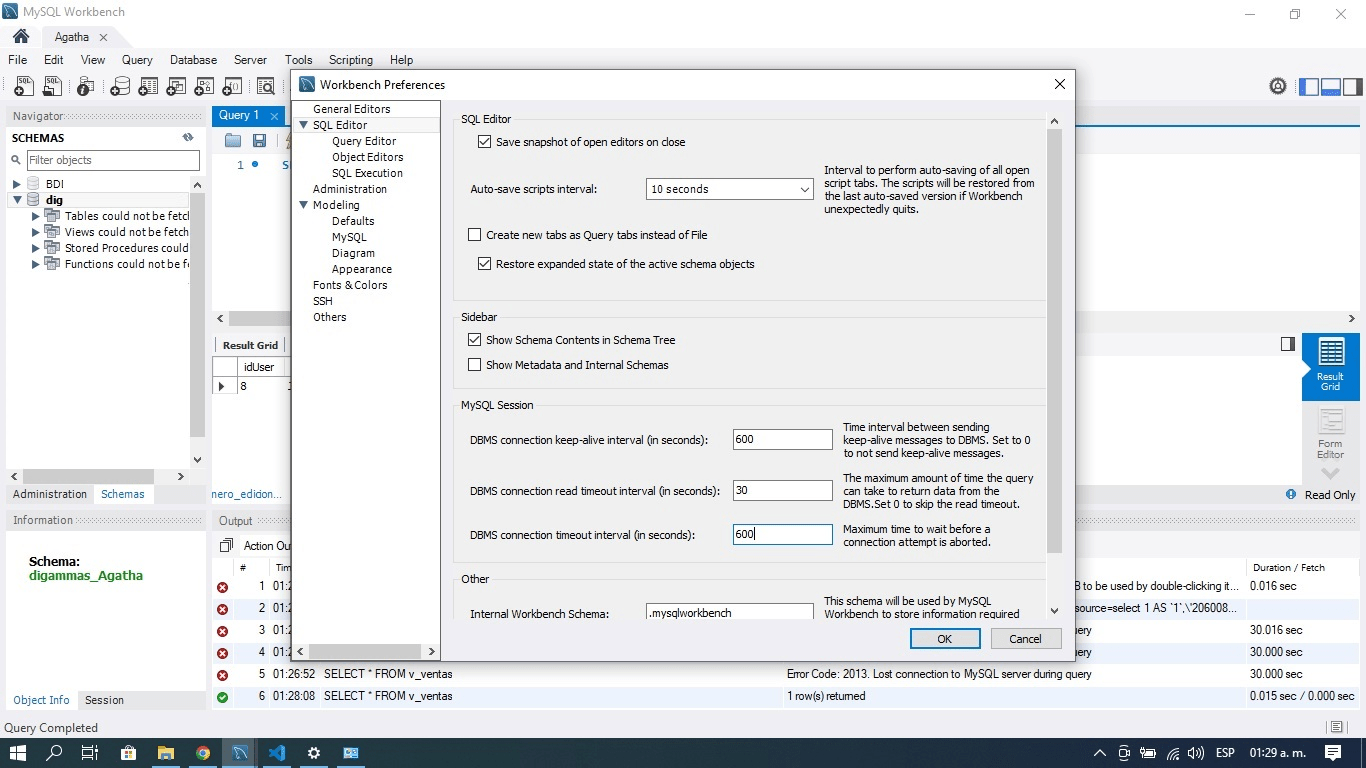Switch to the Administration sidebar tab

(49, 493)
